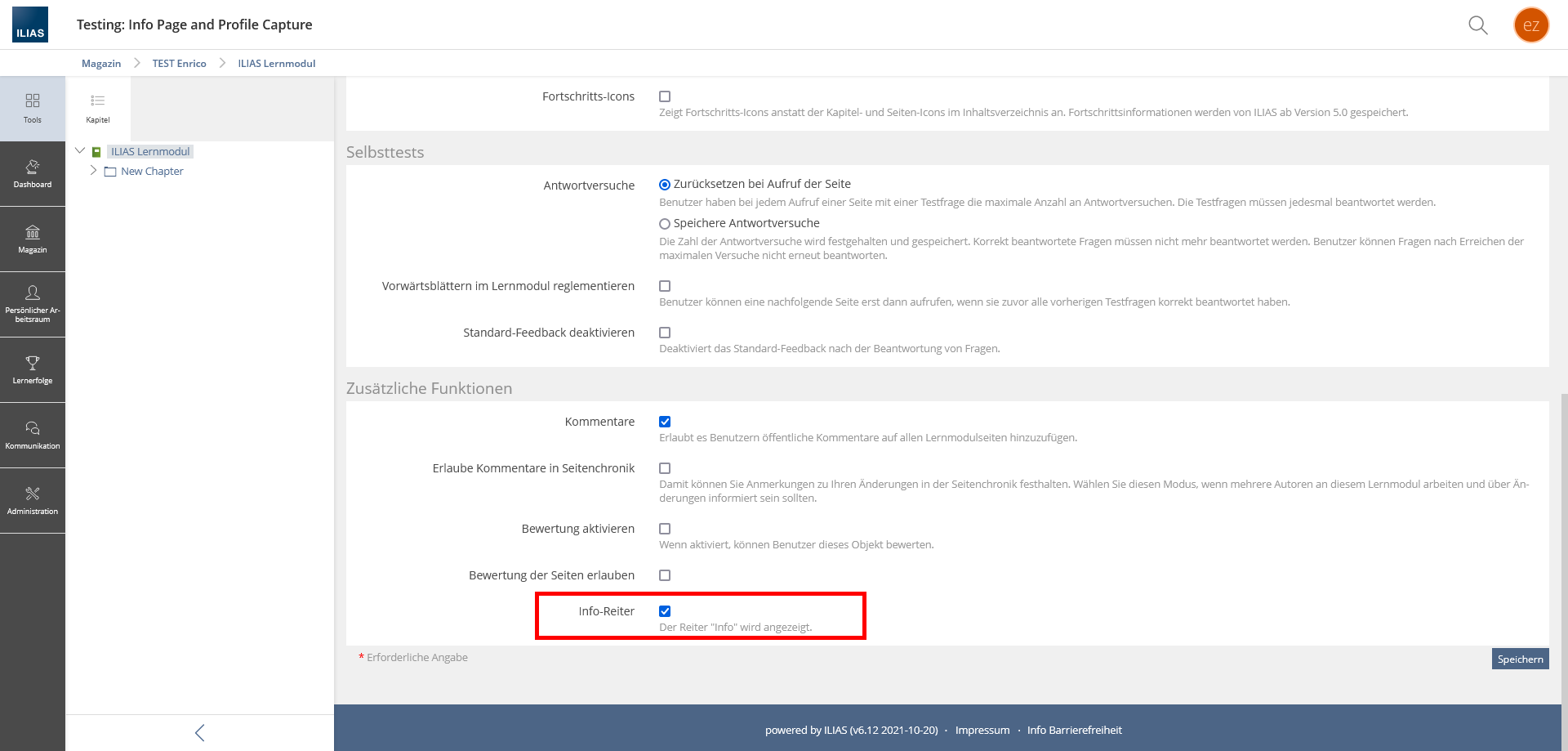Open the user avatar menu

click(x=1530, y=25)
